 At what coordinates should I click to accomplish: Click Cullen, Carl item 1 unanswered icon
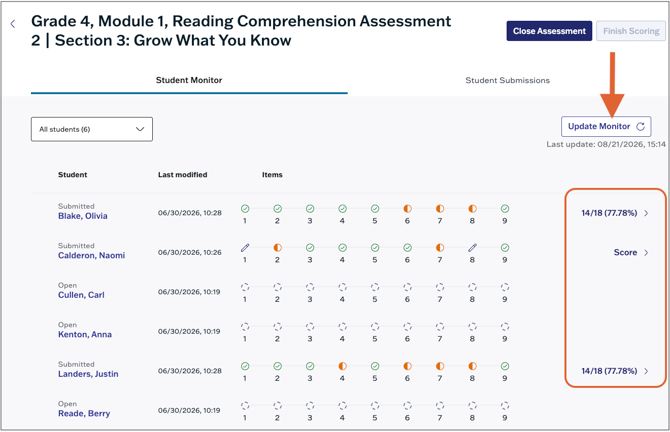tap(245, 287)
